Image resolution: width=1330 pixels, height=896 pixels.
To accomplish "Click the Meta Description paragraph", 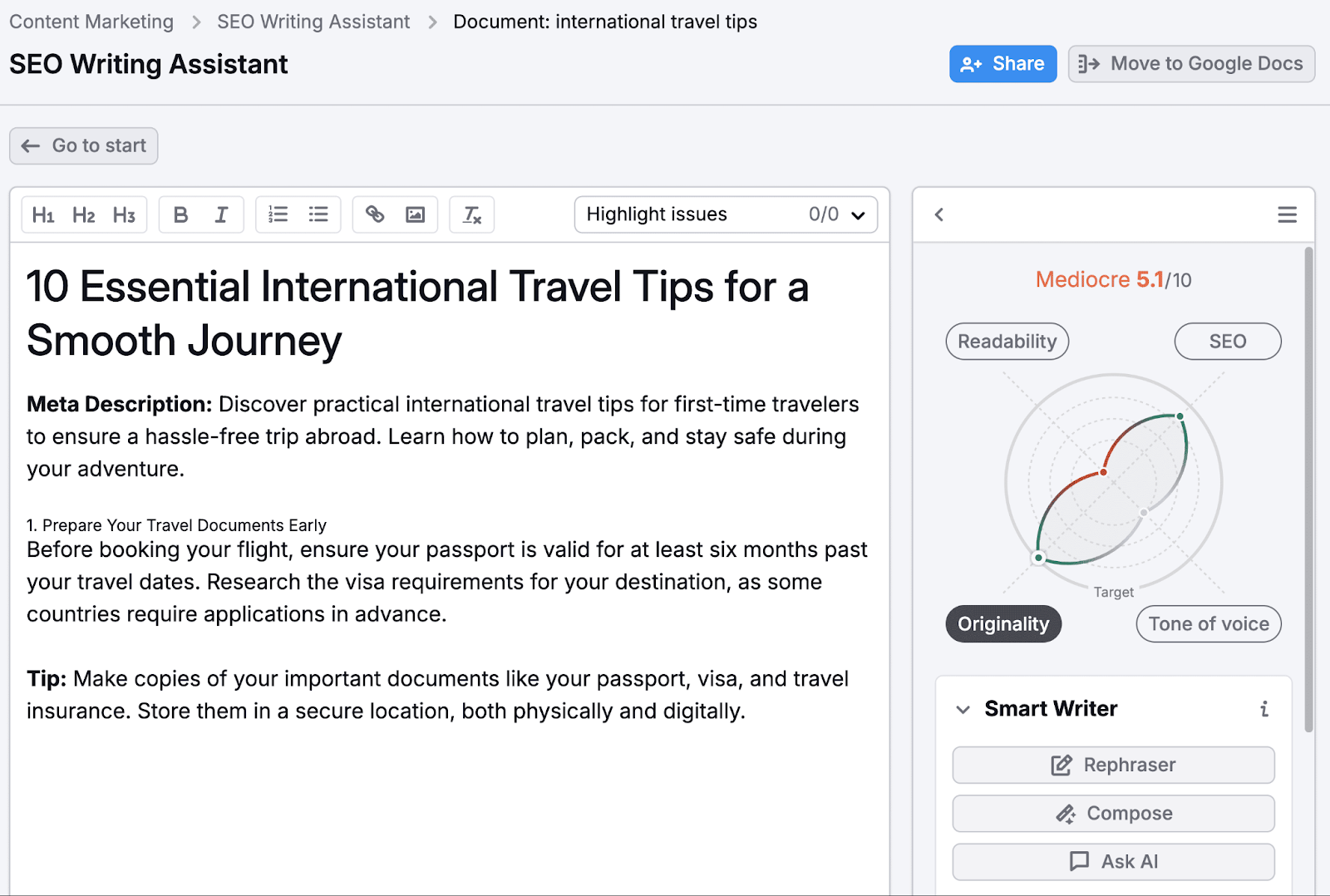I will 443,436.
